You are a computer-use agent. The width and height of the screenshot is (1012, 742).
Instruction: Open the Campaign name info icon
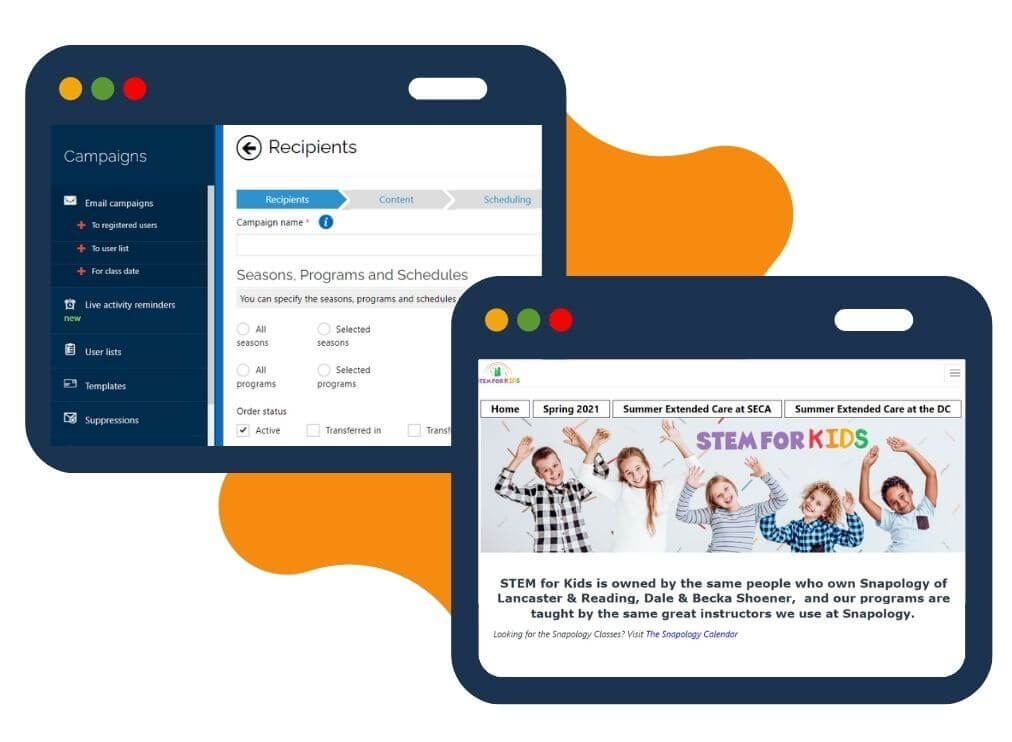326,222
